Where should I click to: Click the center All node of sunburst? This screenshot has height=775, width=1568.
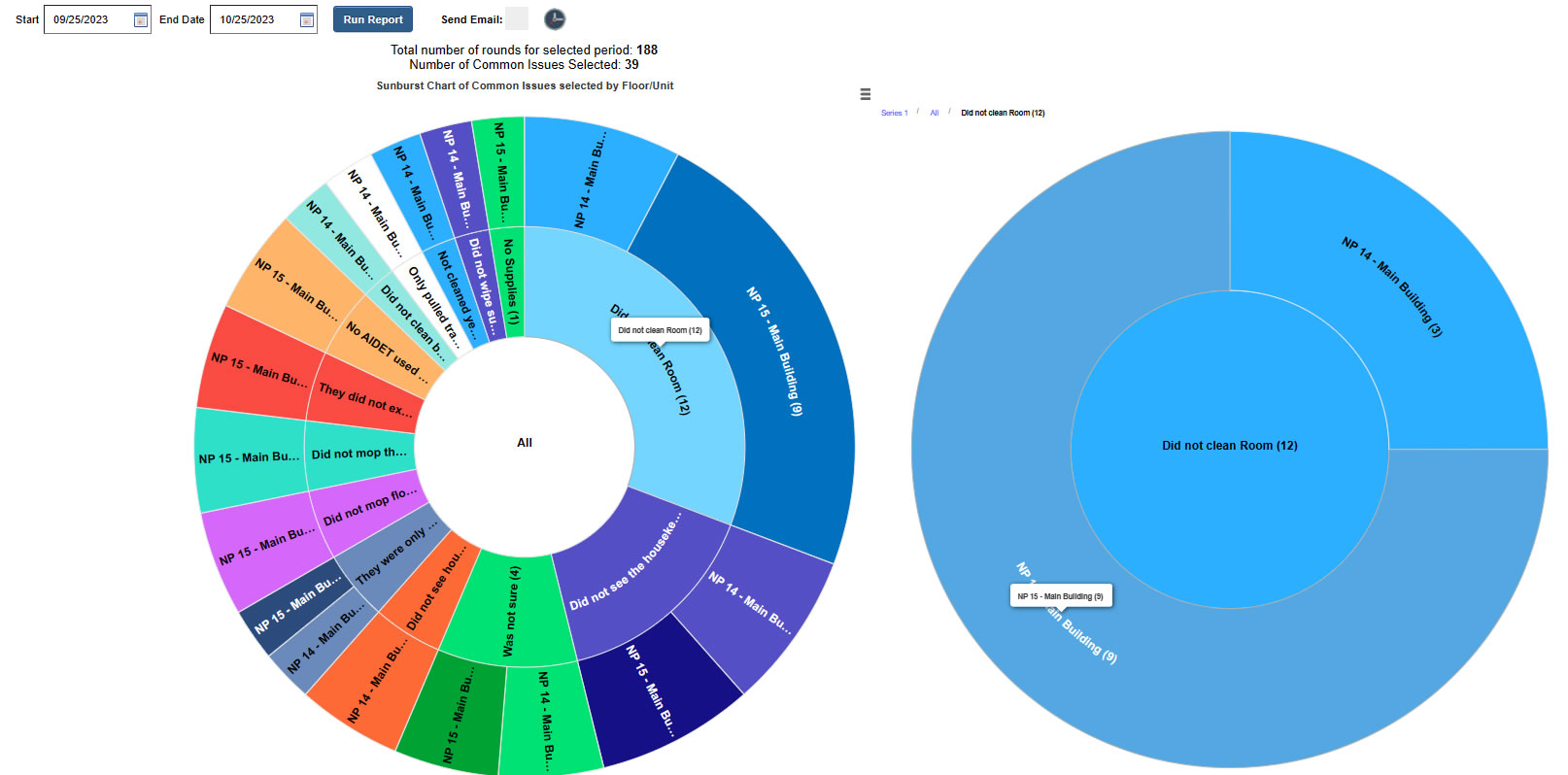click(525, 443)
